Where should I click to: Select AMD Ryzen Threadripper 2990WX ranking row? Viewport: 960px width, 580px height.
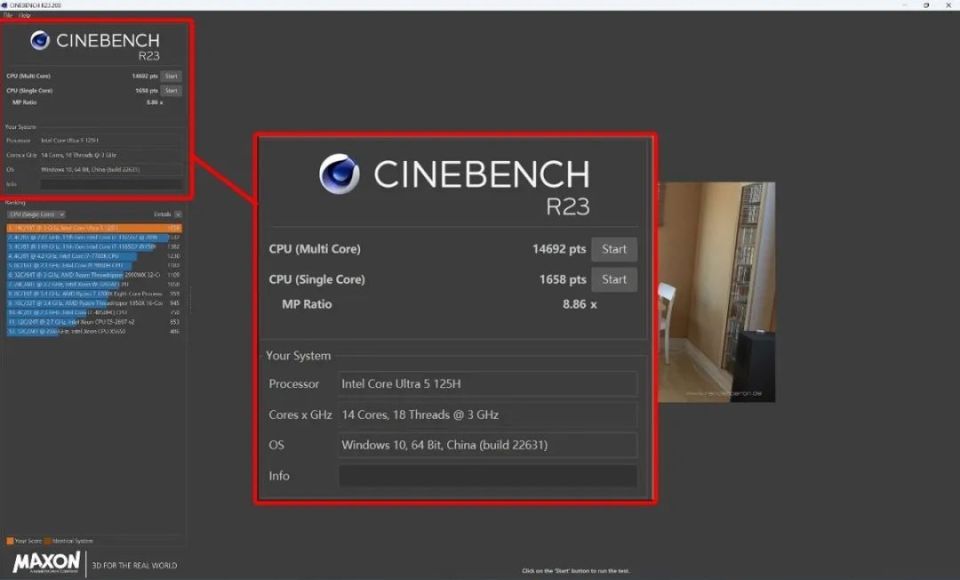pos(94,275)
